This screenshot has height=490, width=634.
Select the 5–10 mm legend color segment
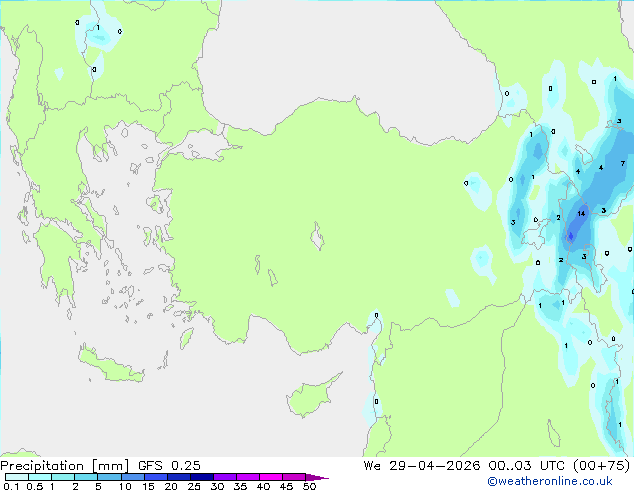(109, 477)
